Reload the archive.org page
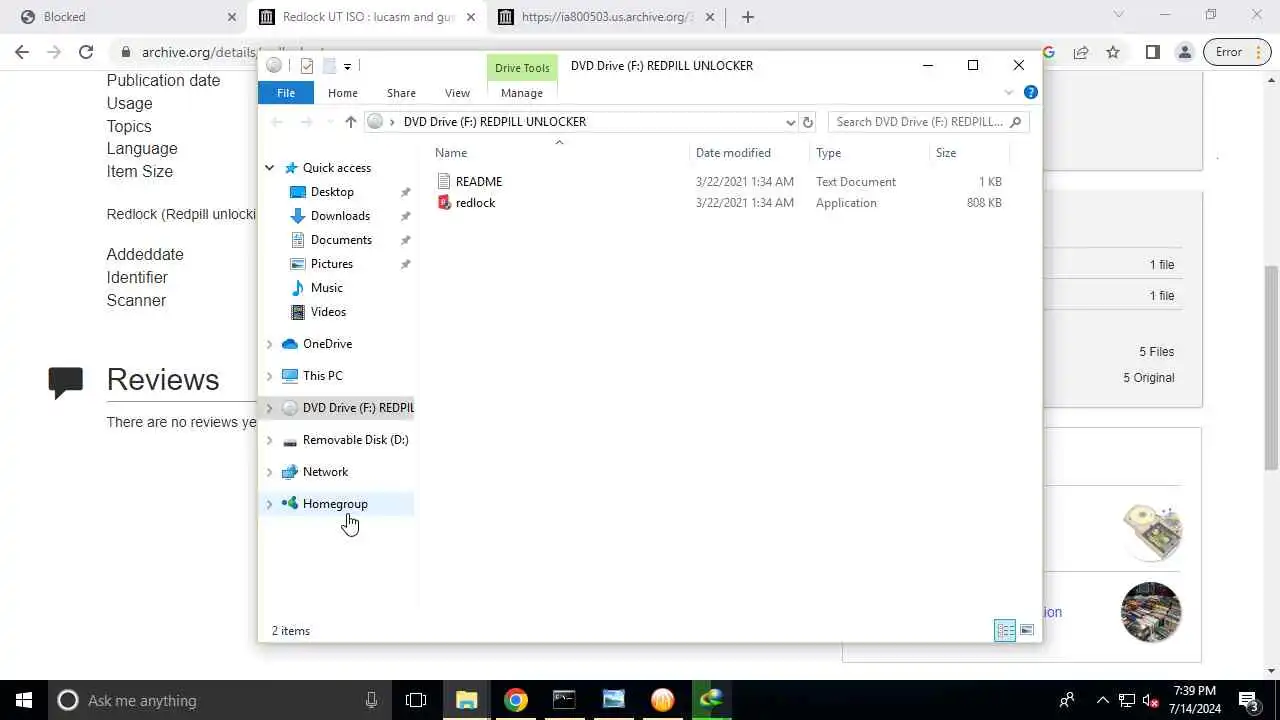Image resolution: width=1280 pixels, height=720 pixels. [86, 52]
